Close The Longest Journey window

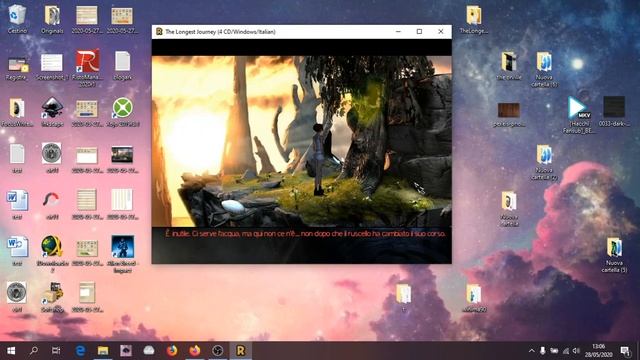(x=441, y=31)
